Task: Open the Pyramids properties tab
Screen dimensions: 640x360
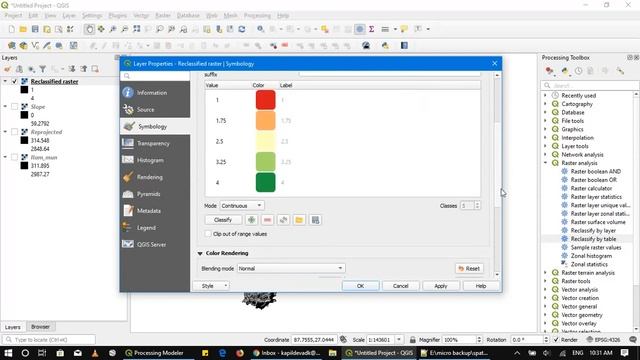Action: [155, 194]
